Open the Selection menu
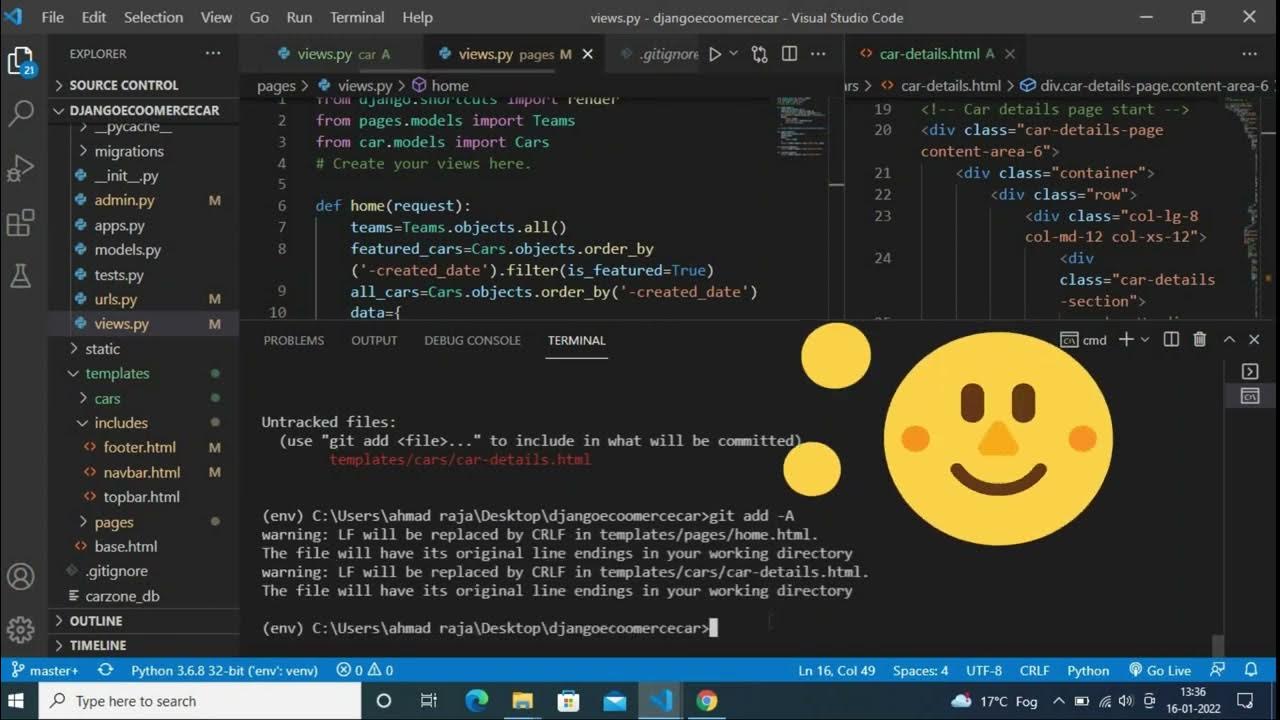 [153, 17]
